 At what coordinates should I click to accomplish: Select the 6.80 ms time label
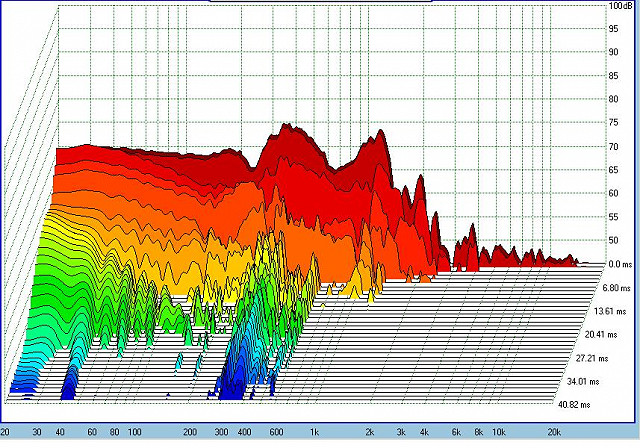pos(616,288)
